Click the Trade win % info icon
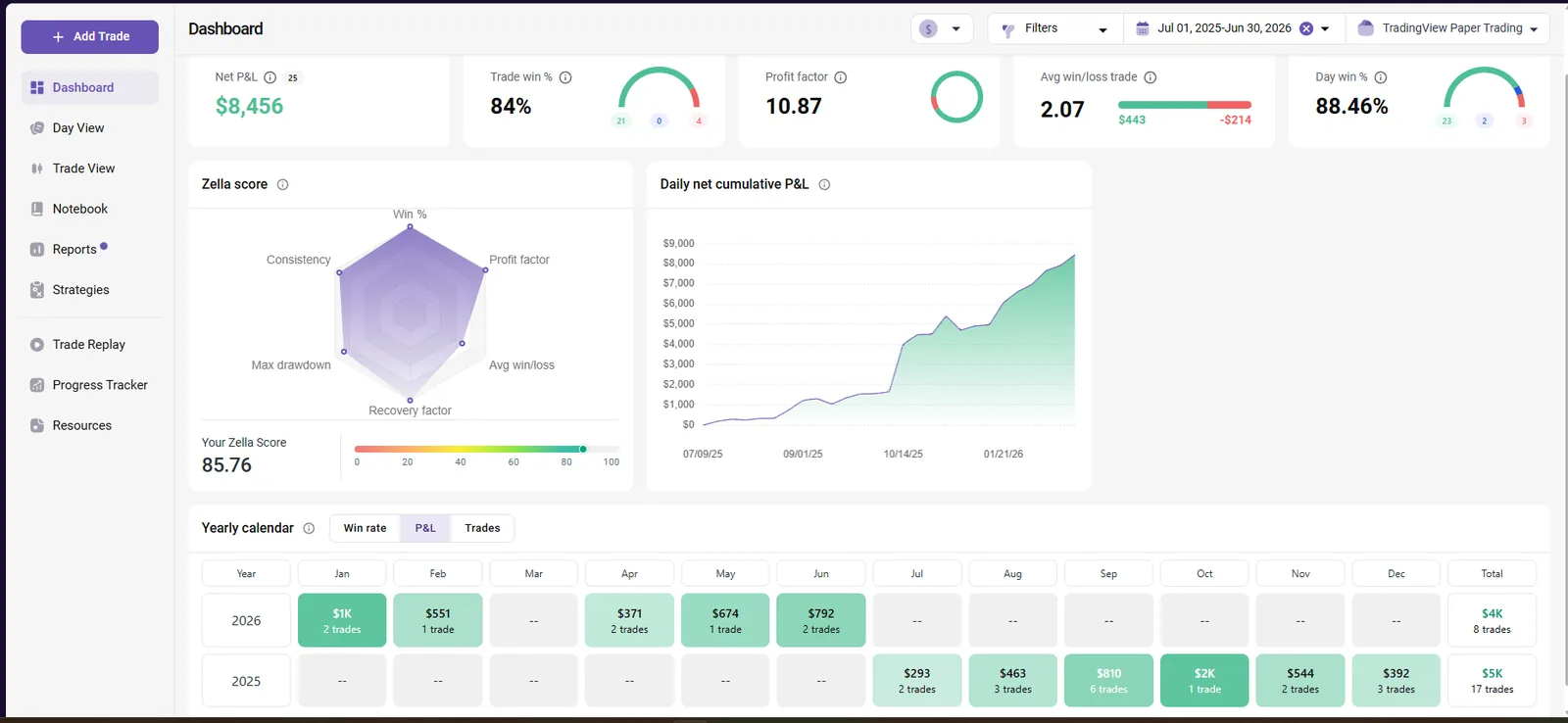 (565, 77)
